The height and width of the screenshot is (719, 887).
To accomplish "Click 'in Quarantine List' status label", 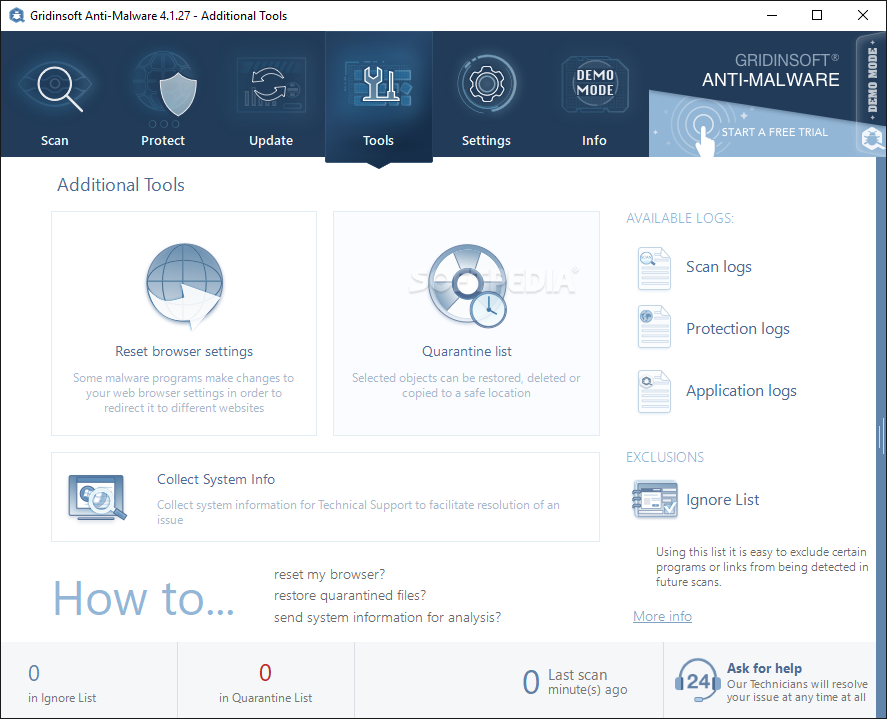I will (265, 698).
